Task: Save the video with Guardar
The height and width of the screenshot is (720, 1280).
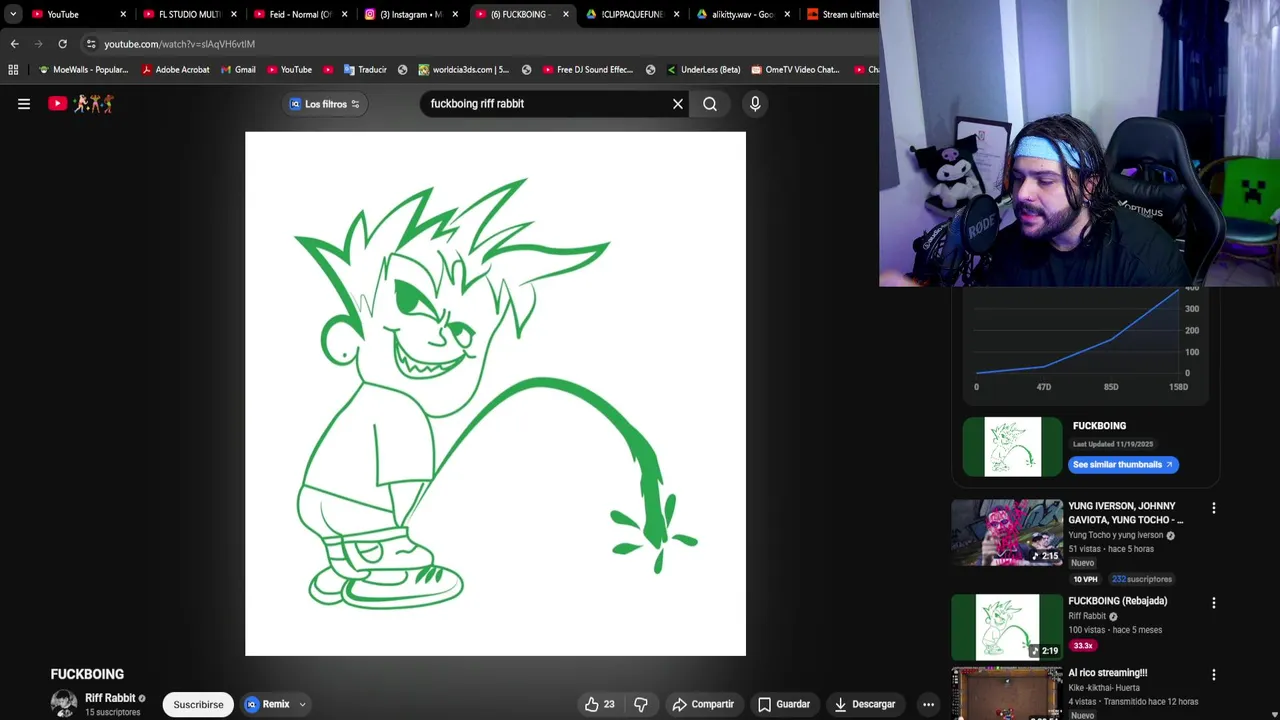Action: pos(784,704)
